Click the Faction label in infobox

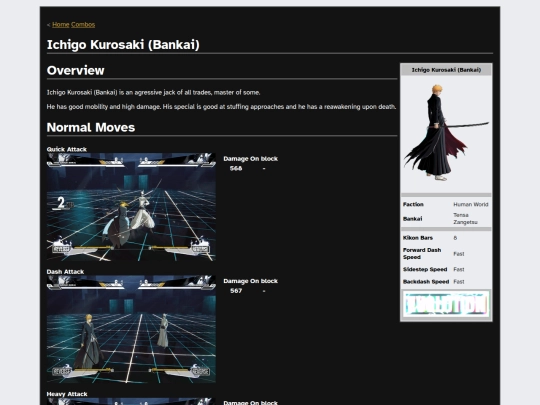pos(413,204)
